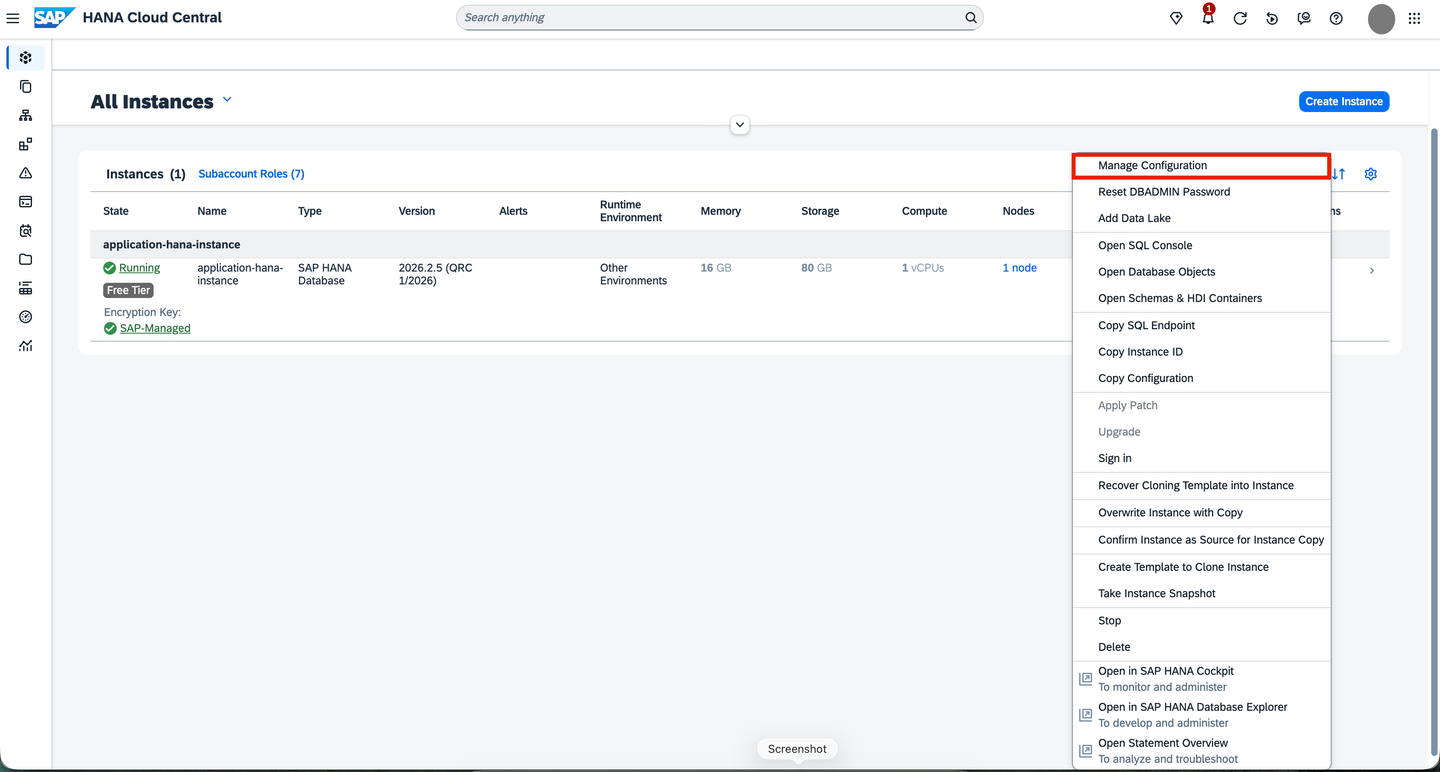The image size is (1440, 772).
Task: Open the line-chart icon in sidebar
Action: [26, 346]
